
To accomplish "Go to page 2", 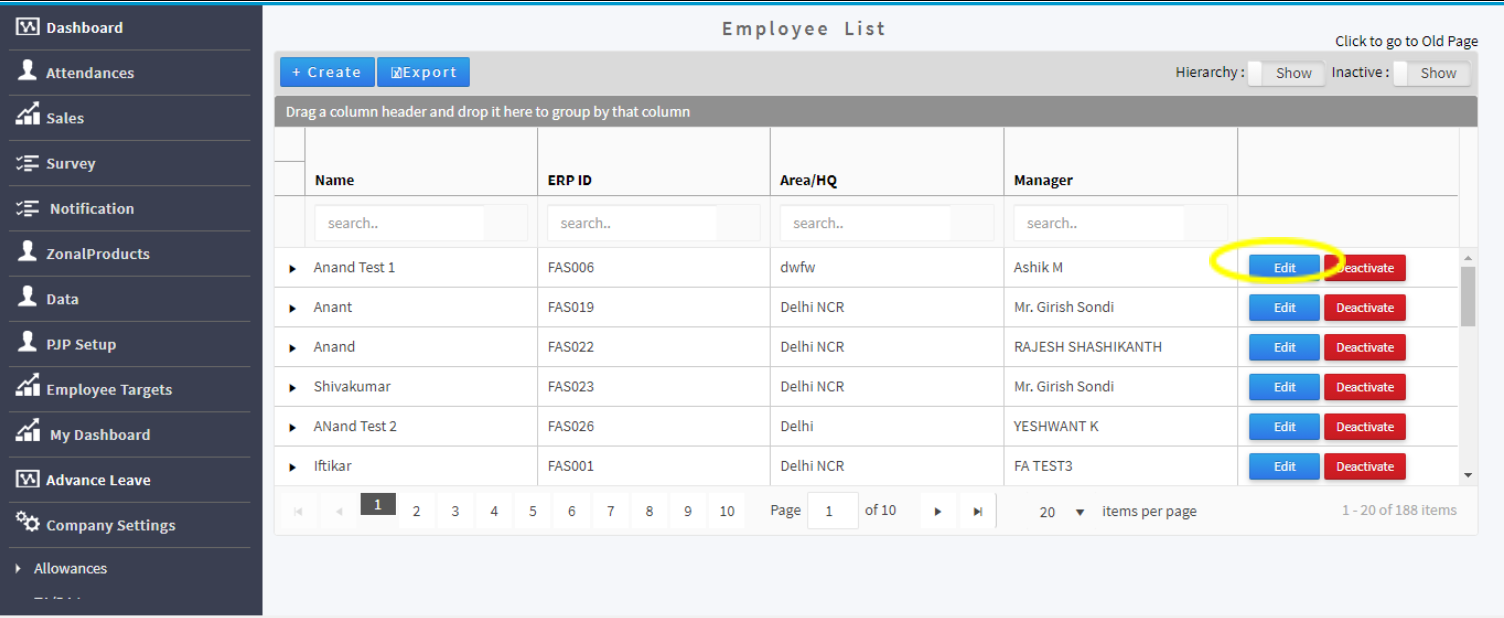I will [416, 511].
